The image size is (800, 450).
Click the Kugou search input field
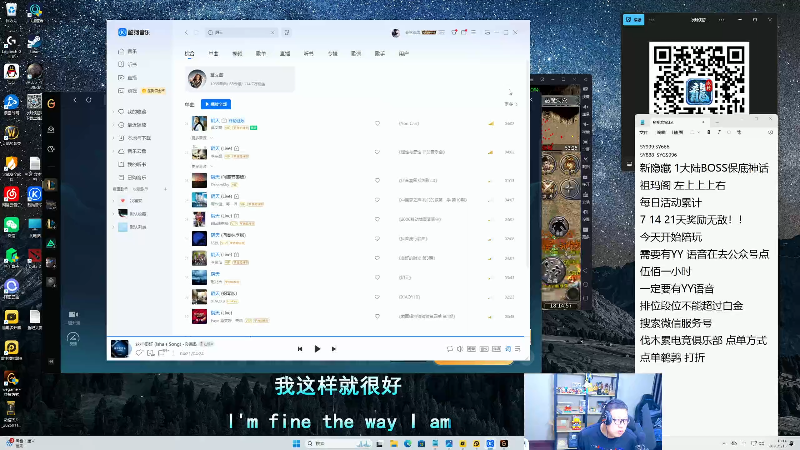pos(240,33)
